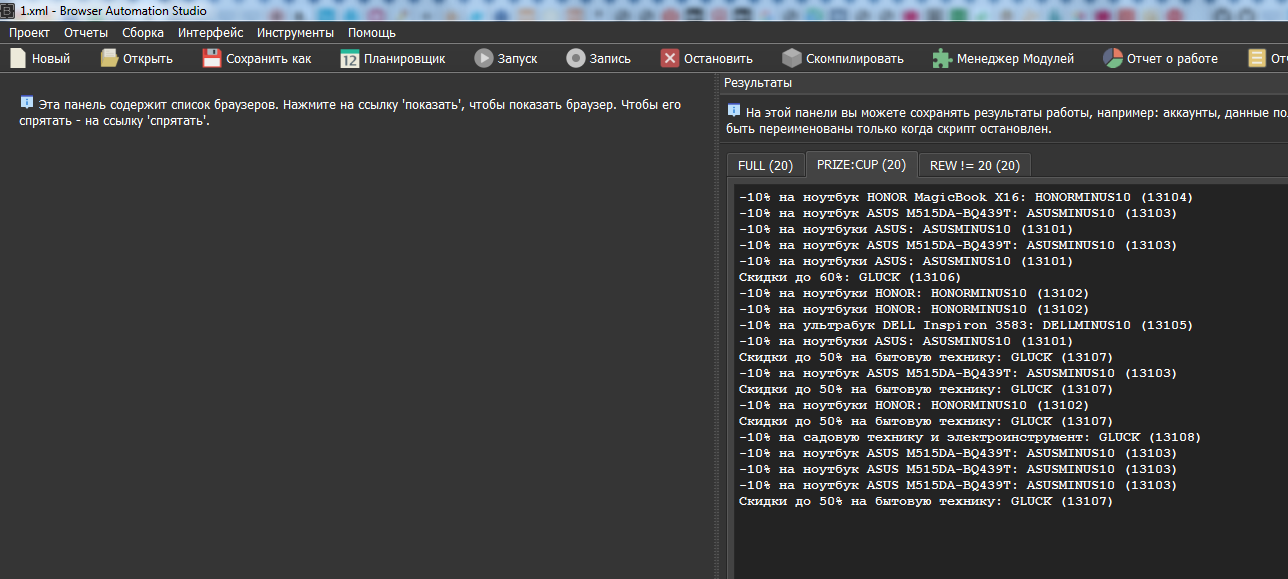Click the Scheduler calendar icon

349,58
